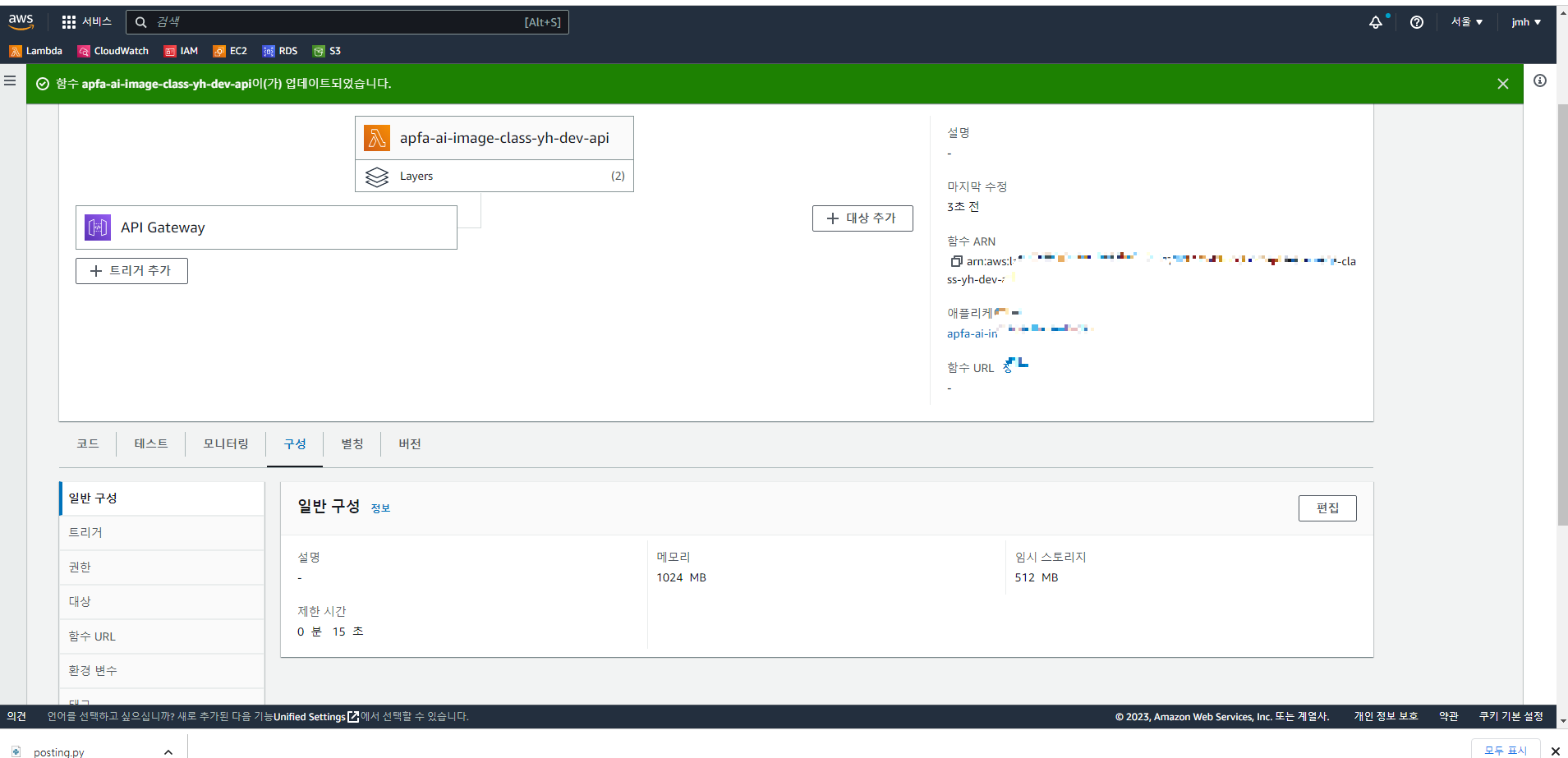Select the 1024 MB memory value
1568x758 pixels.
point(681,577)
